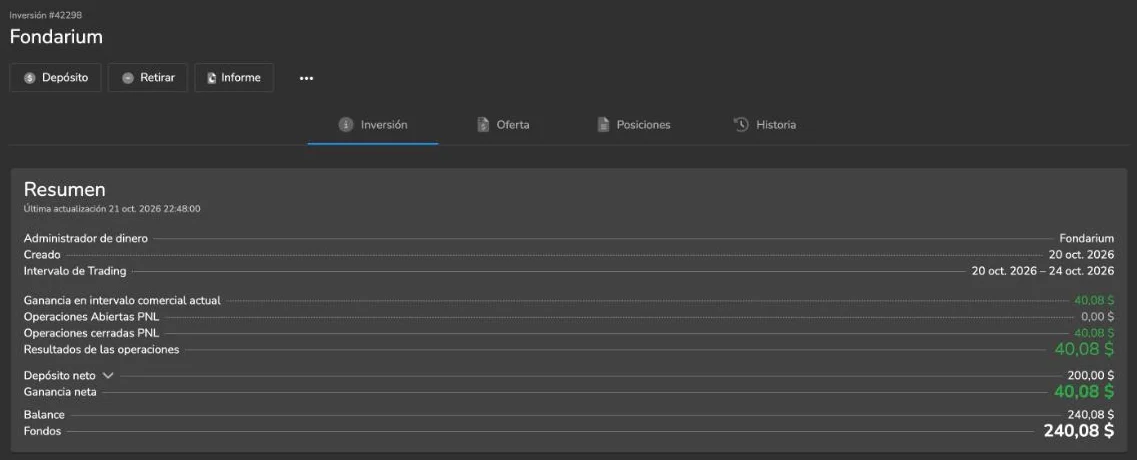Open the Informe report button
Screen dimensions: 1137x460
(233, 78)
